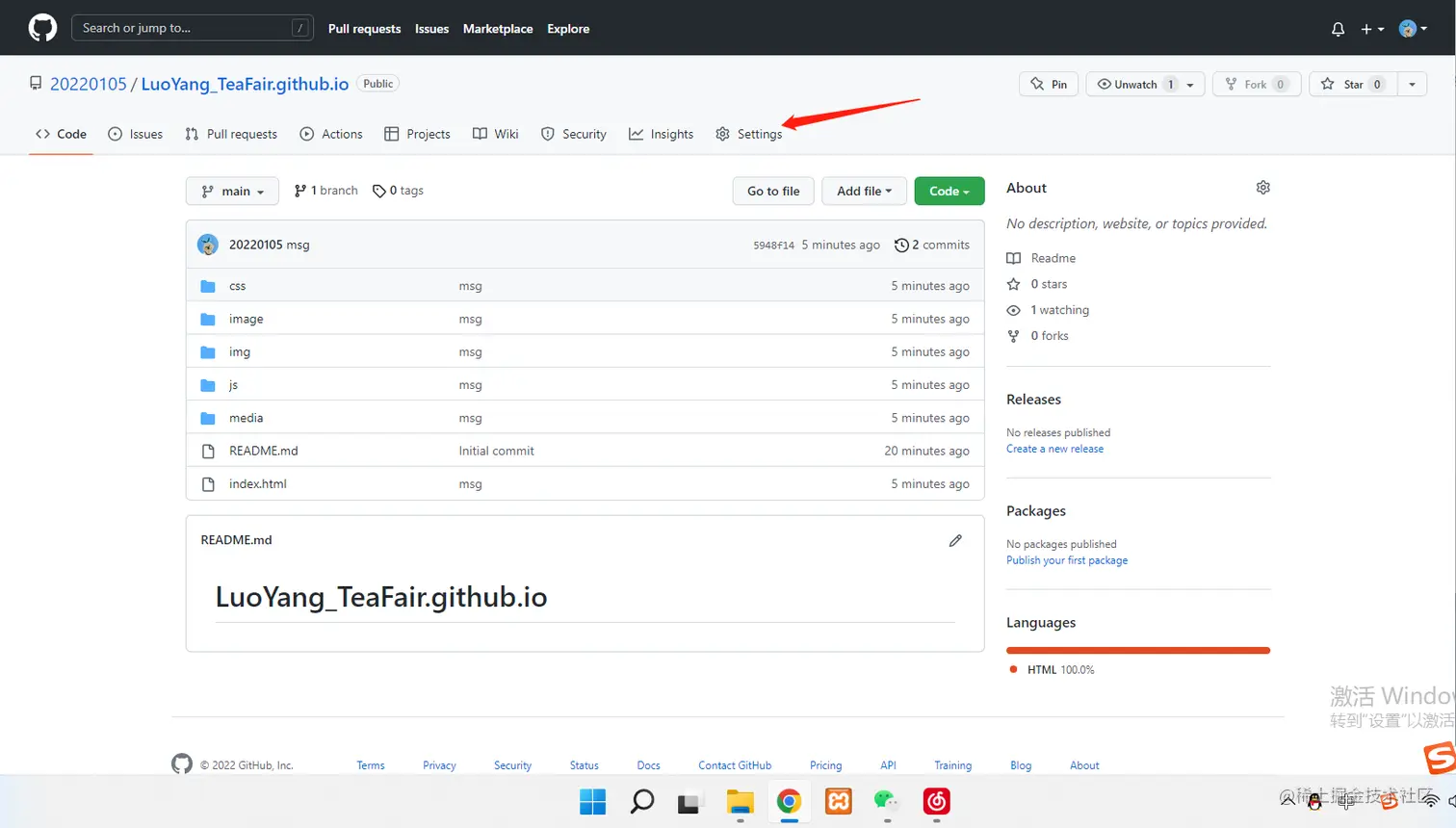1456x828 pixels.
Task: View the 0 tags link
Action: tap(399, 191)
